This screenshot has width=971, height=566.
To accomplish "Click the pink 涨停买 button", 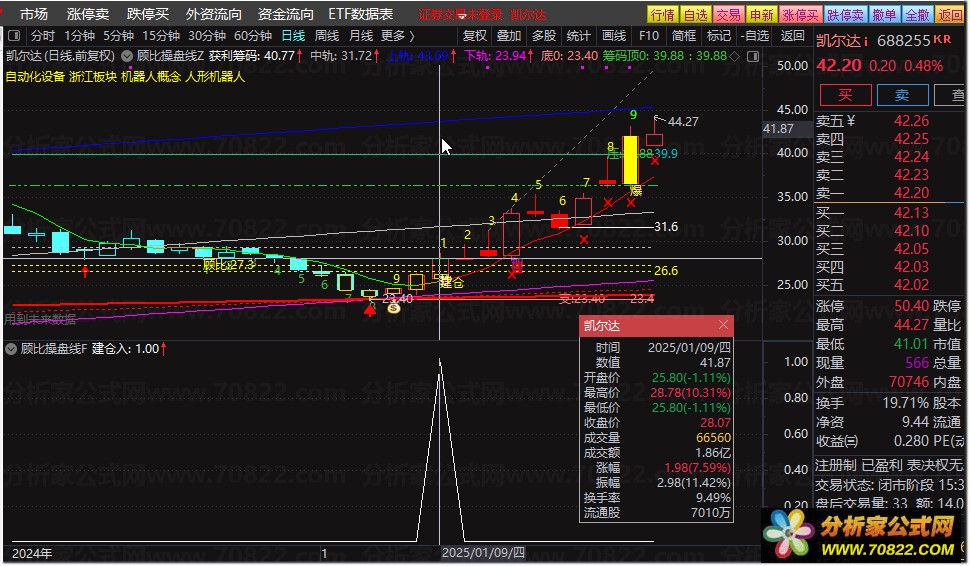I will point(800,14).
